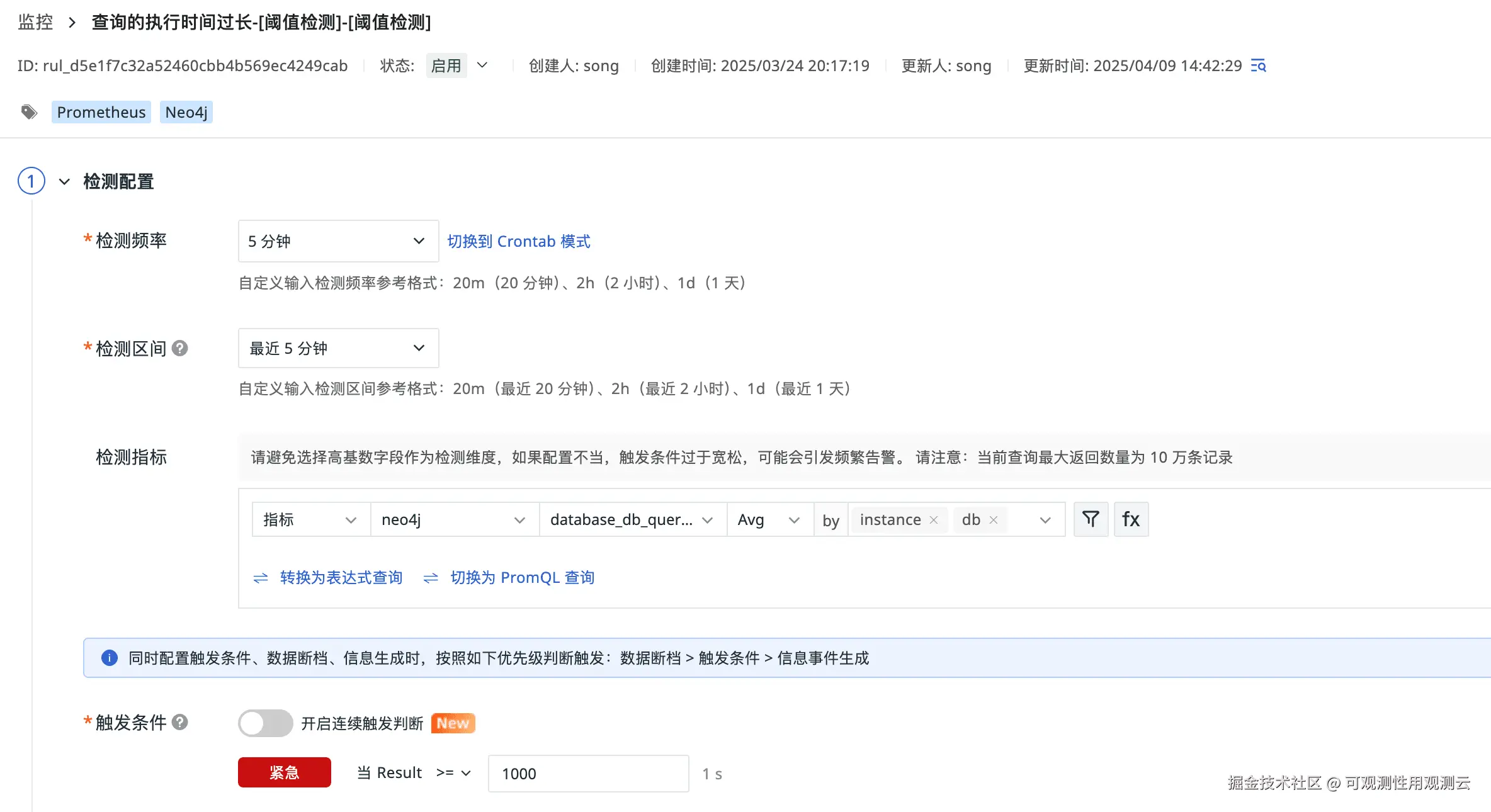Click the threshold value field showing 1000
Image resolution: width=1491 pixels, height=812 pixels.
(x=587, y=774)
